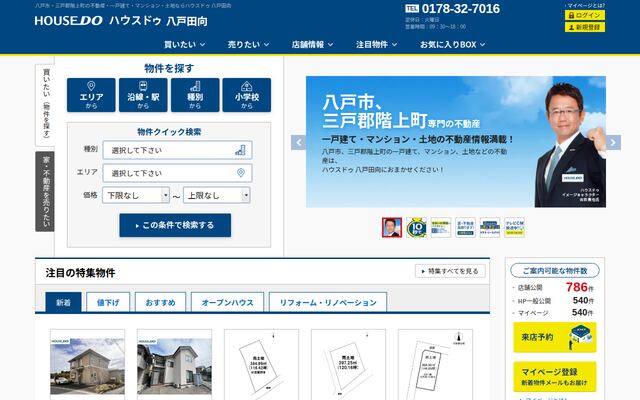Screen dimensions: 640x400
Task: Click マイページ 540件 count
Action: pos(555,313)
